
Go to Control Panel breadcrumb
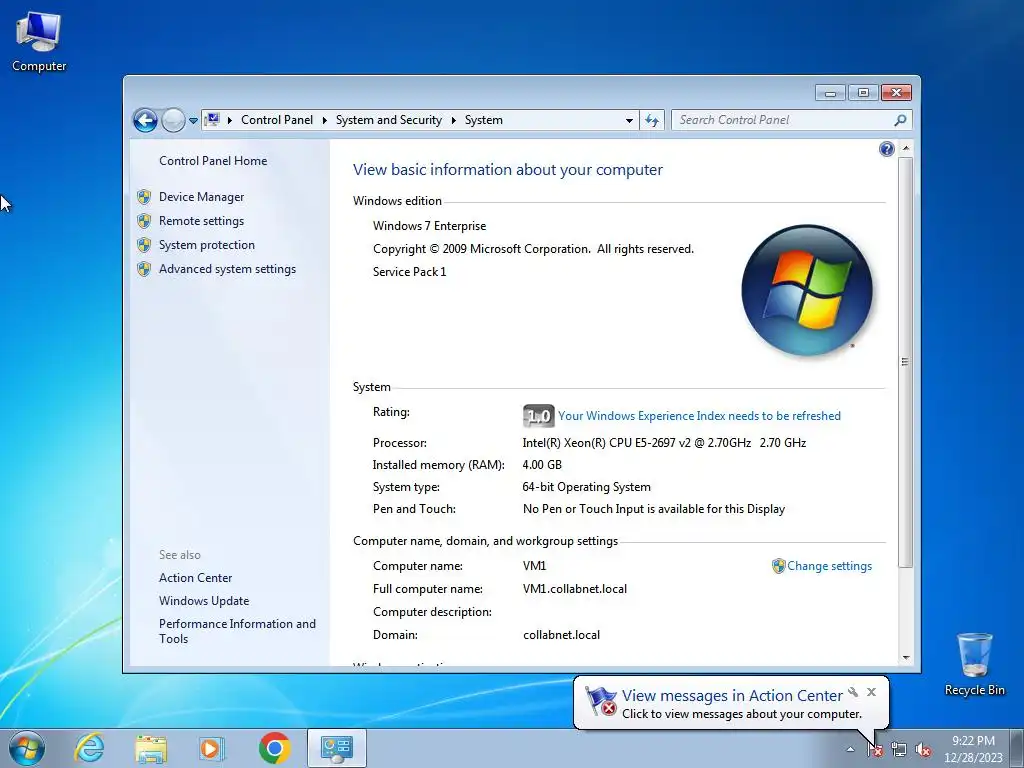point(277,120)
